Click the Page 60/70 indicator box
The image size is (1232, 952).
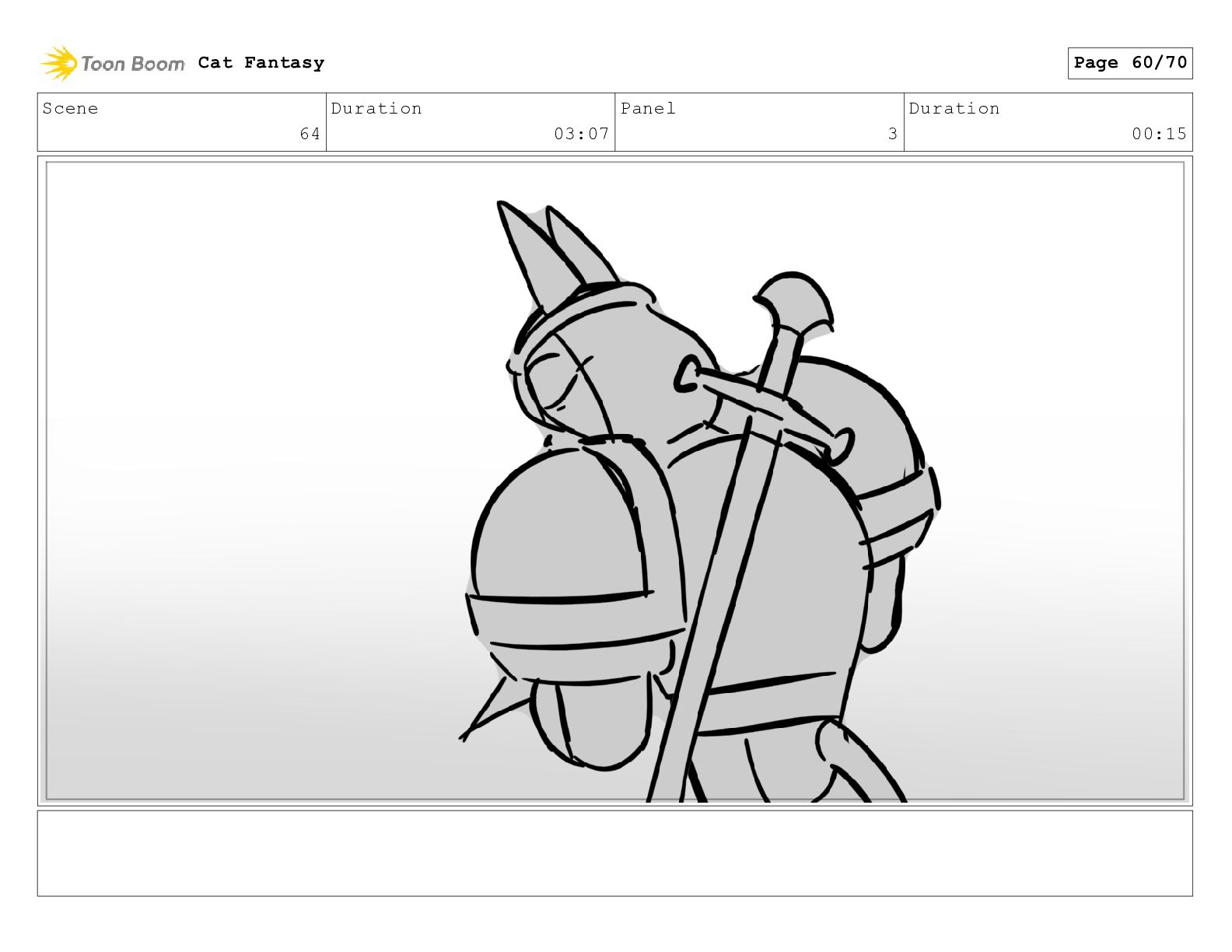click(1129, 63)
